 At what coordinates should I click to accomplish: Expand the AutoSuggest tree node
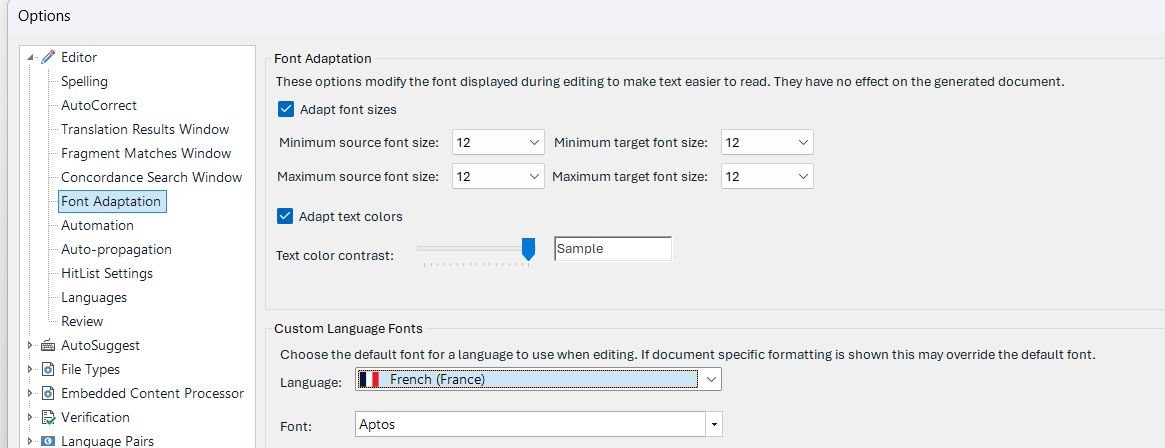[x=30, y=345]
